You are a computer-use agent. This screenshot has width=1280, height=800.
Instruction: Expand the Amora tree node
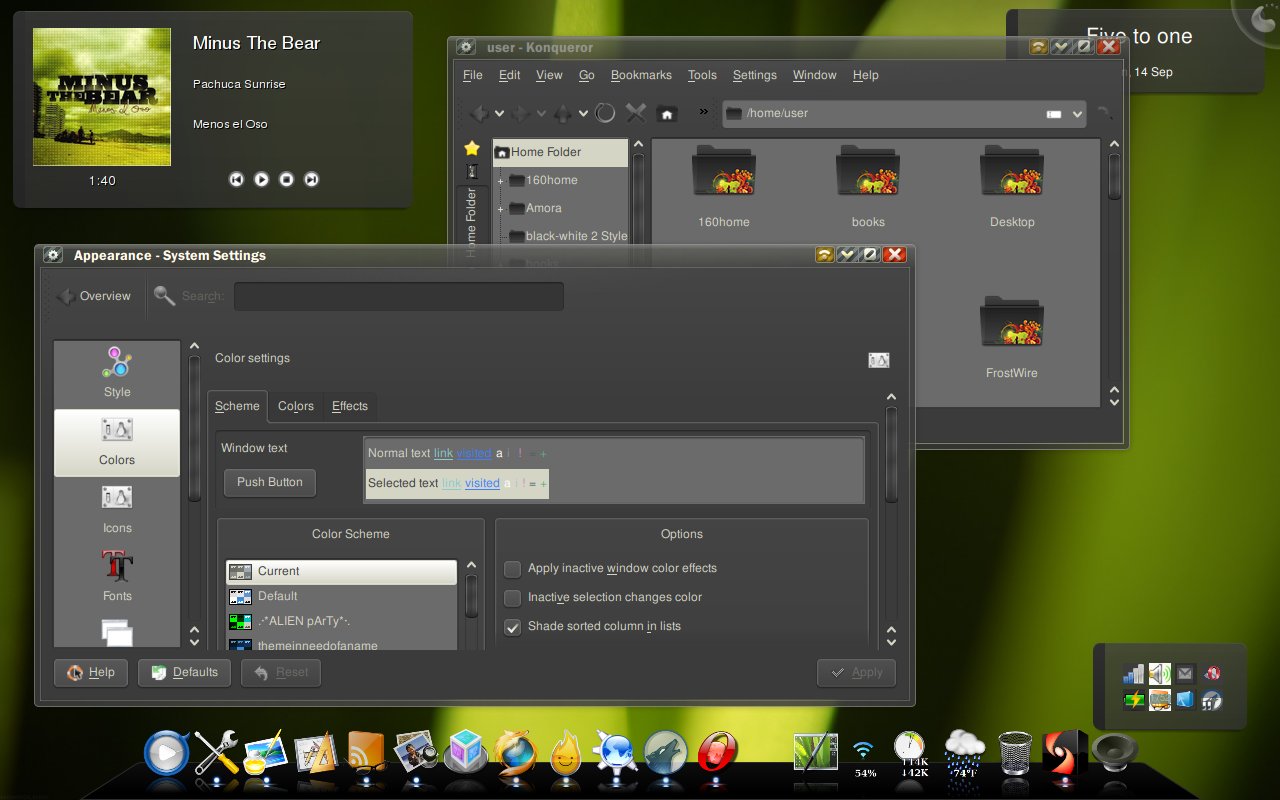pyautogui.click(x=500, y=209)
